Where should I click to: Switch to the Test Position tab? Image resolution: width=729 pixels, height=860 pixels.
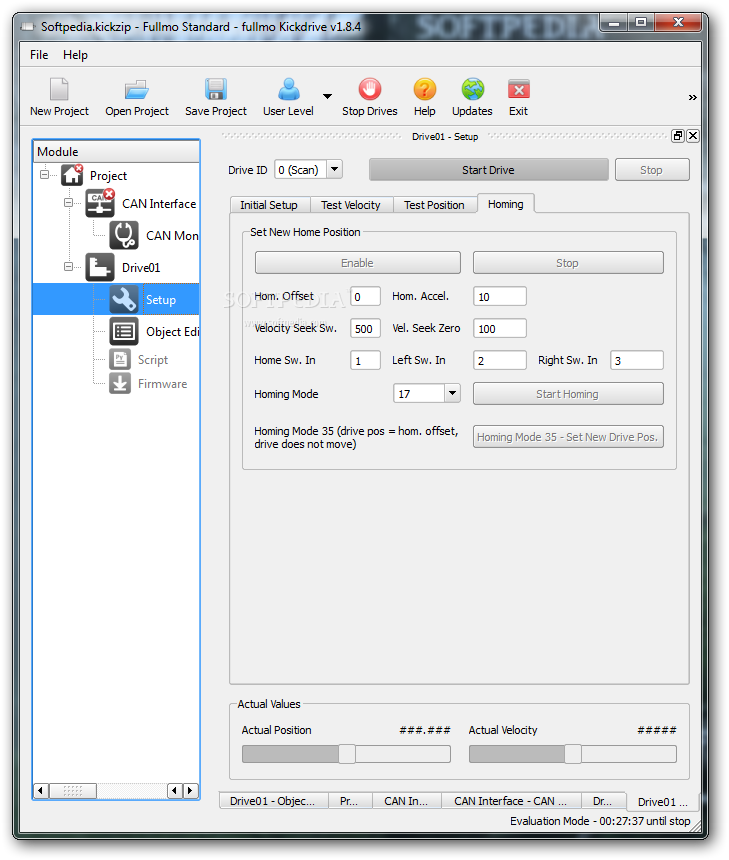click(434, 205)
